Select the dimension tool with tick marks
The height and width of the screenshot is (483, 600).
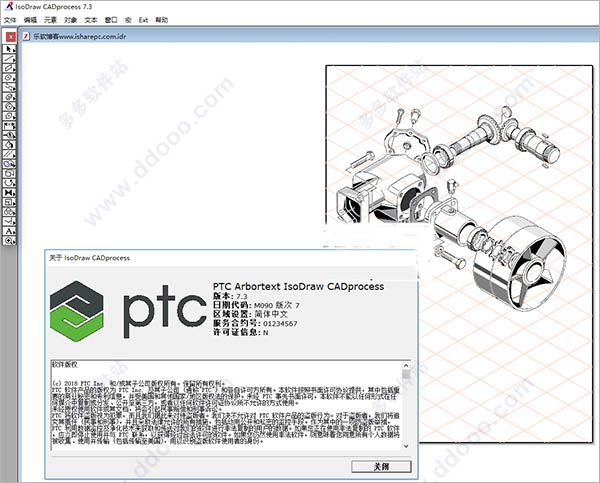9,126
